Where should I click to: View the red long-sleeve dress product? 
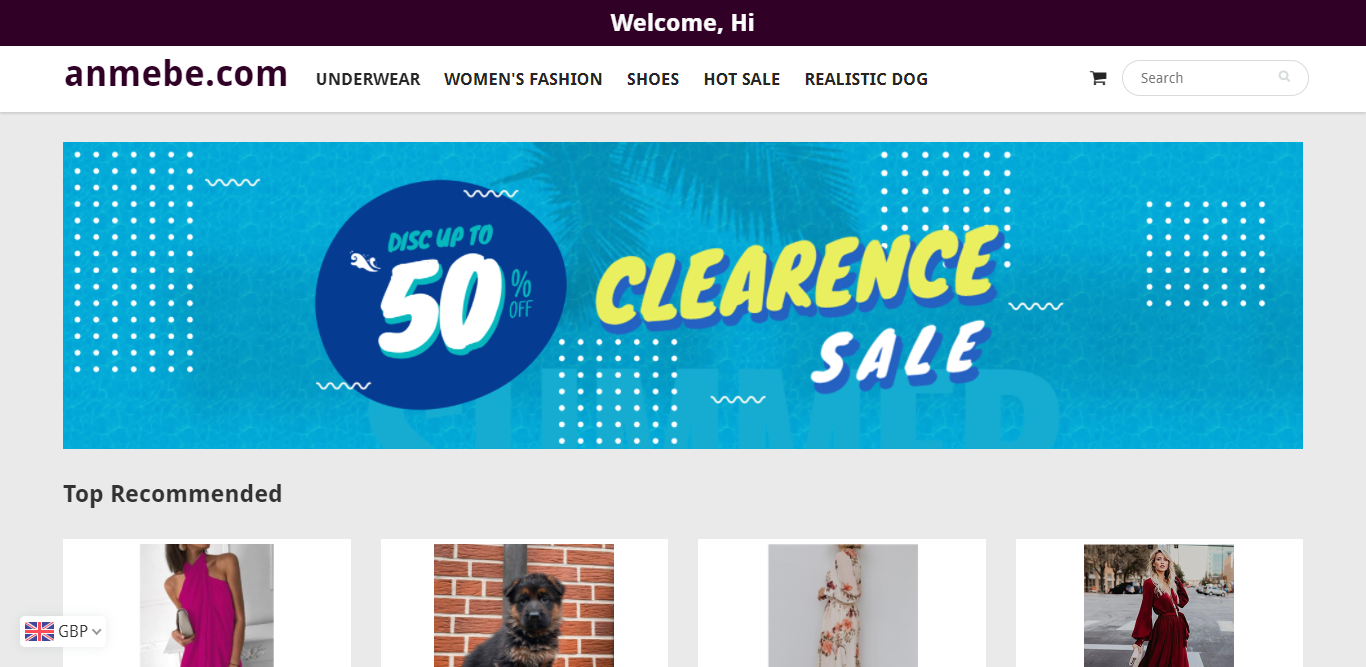1159,605
